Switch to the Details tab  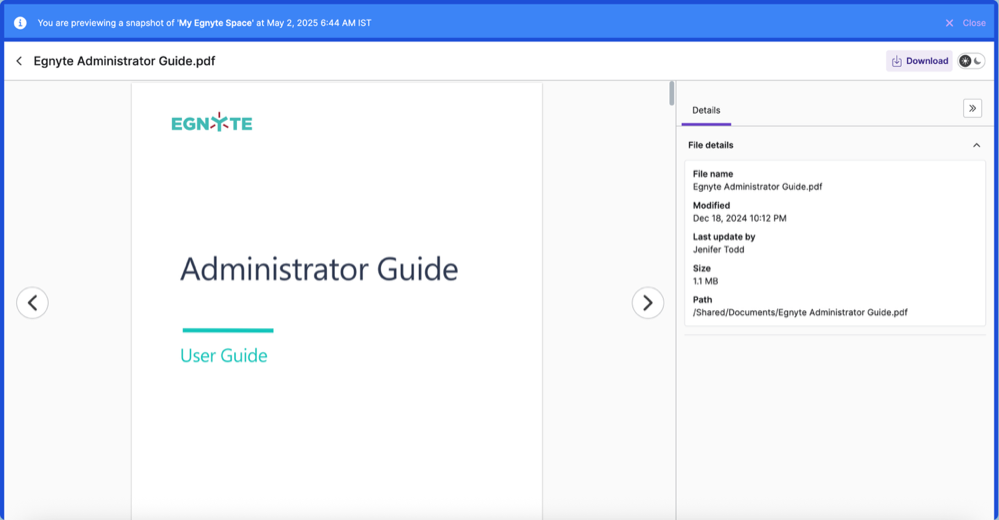point(706,110)
